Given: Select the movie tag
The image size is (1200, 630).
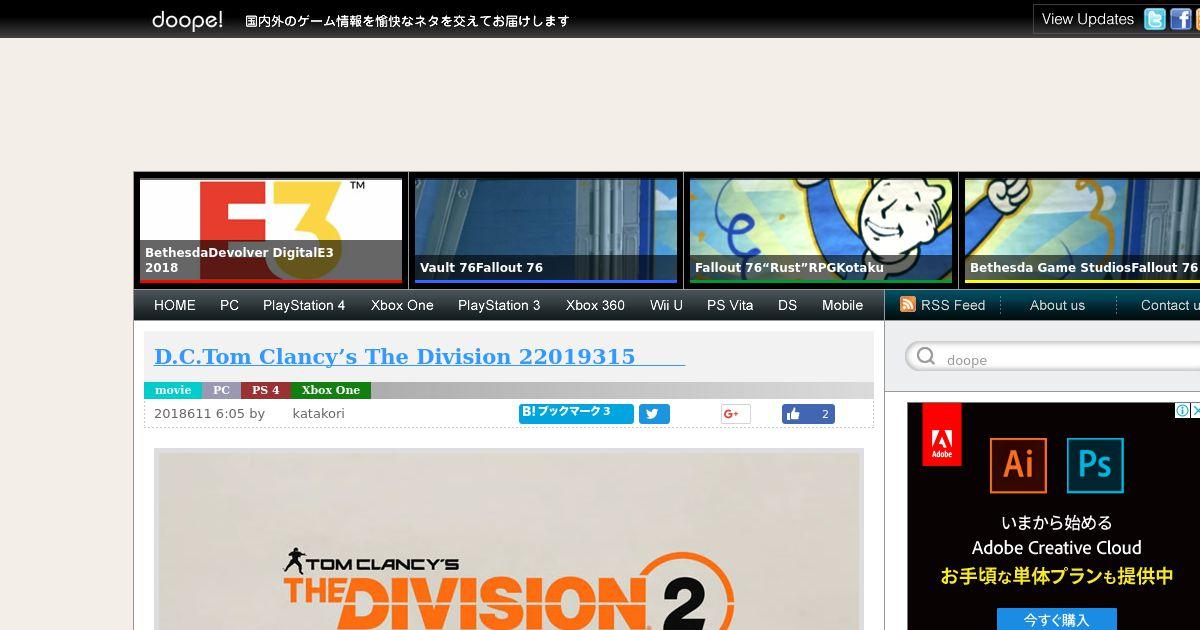Looking at the screenshot, I should point(173,390).
